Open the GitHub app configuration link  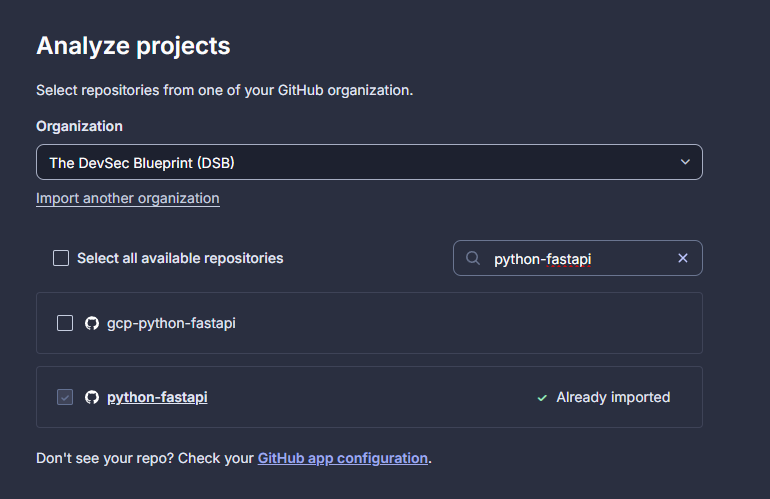tap(342, 458)
